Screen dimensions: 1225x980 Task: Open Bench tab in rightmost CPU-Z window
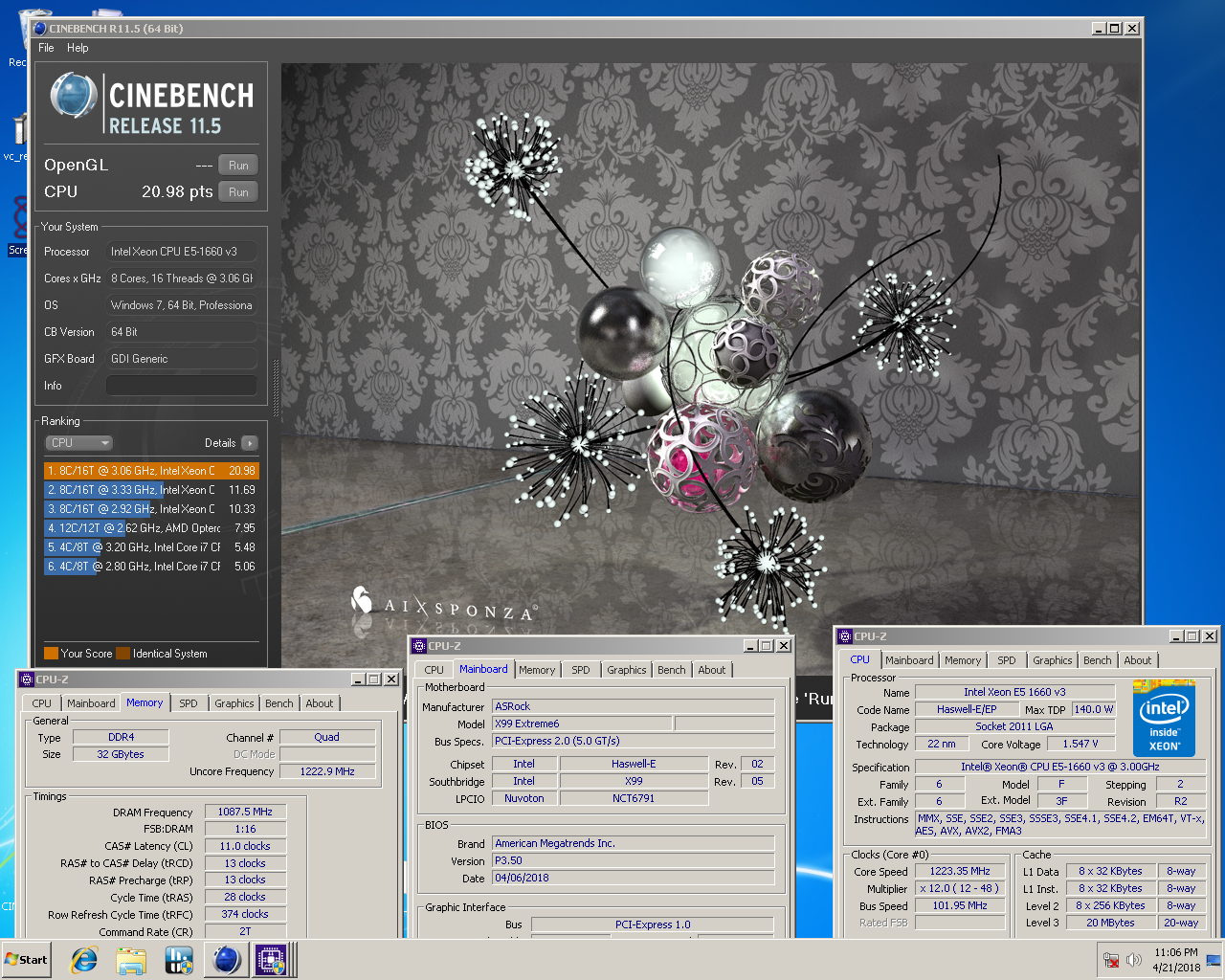coord(1098,660)
